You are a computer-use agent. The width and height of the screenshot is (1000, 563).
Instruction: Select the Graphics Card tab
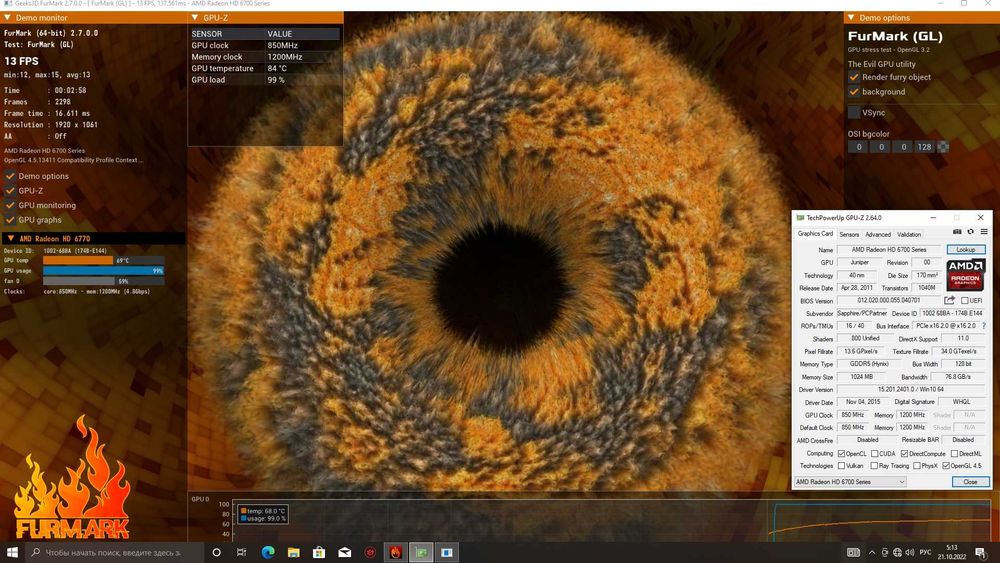(815, 234)
